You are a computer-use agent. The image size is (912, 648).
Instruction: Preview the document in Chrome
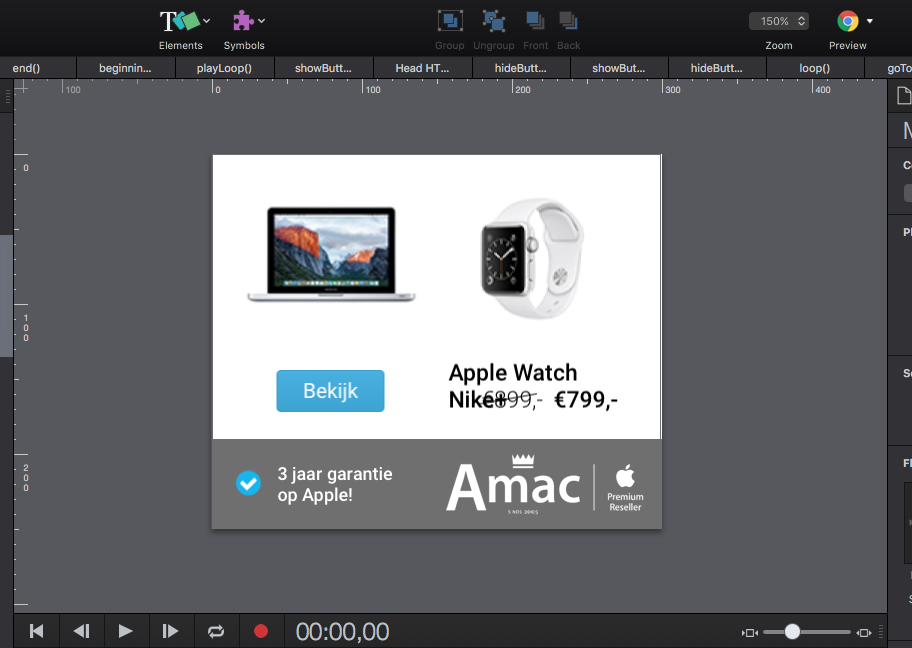pyautogui.click(x=847, y=21)
